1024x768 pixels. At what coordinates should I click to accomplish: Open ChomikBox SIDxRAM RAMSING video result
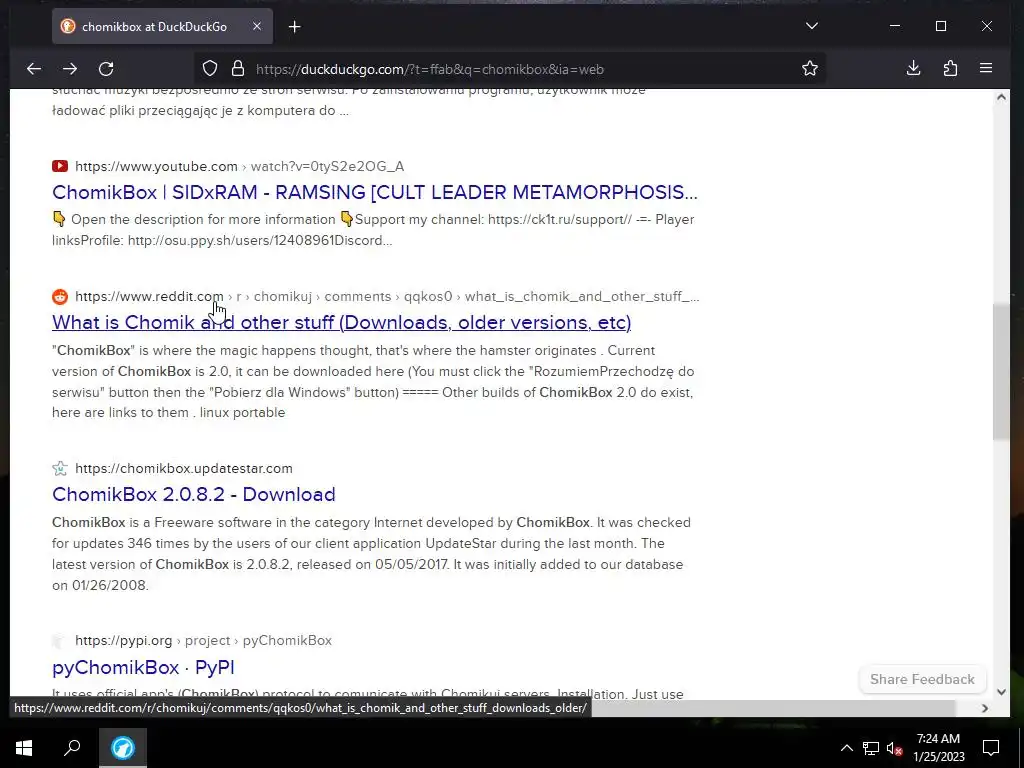(x=375, y=192)
